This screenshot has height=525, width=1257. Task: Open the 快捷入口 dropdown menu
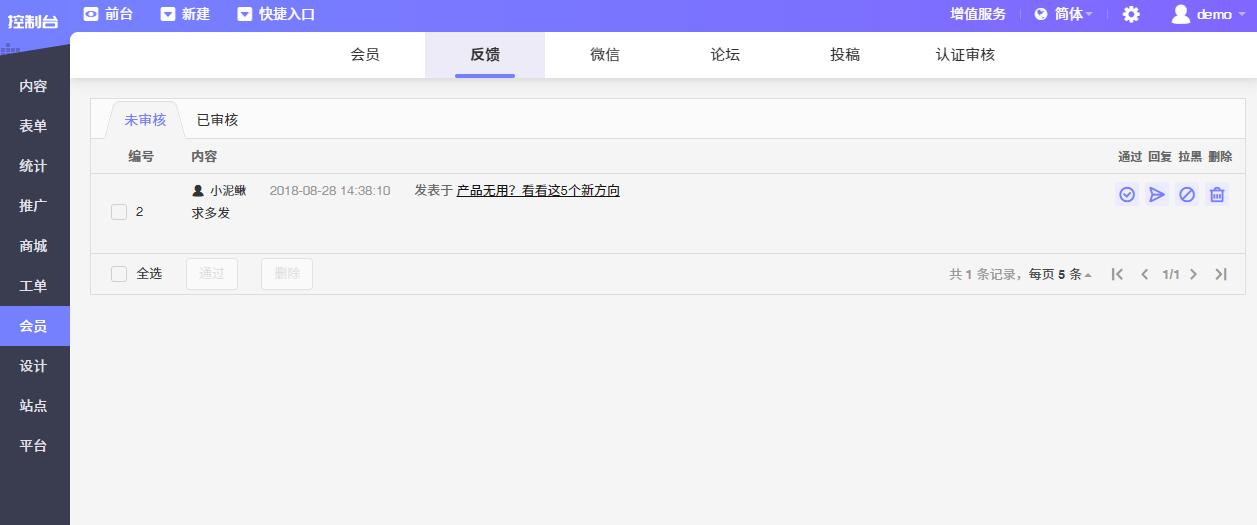pyautogui.click(x=276, y=14)
